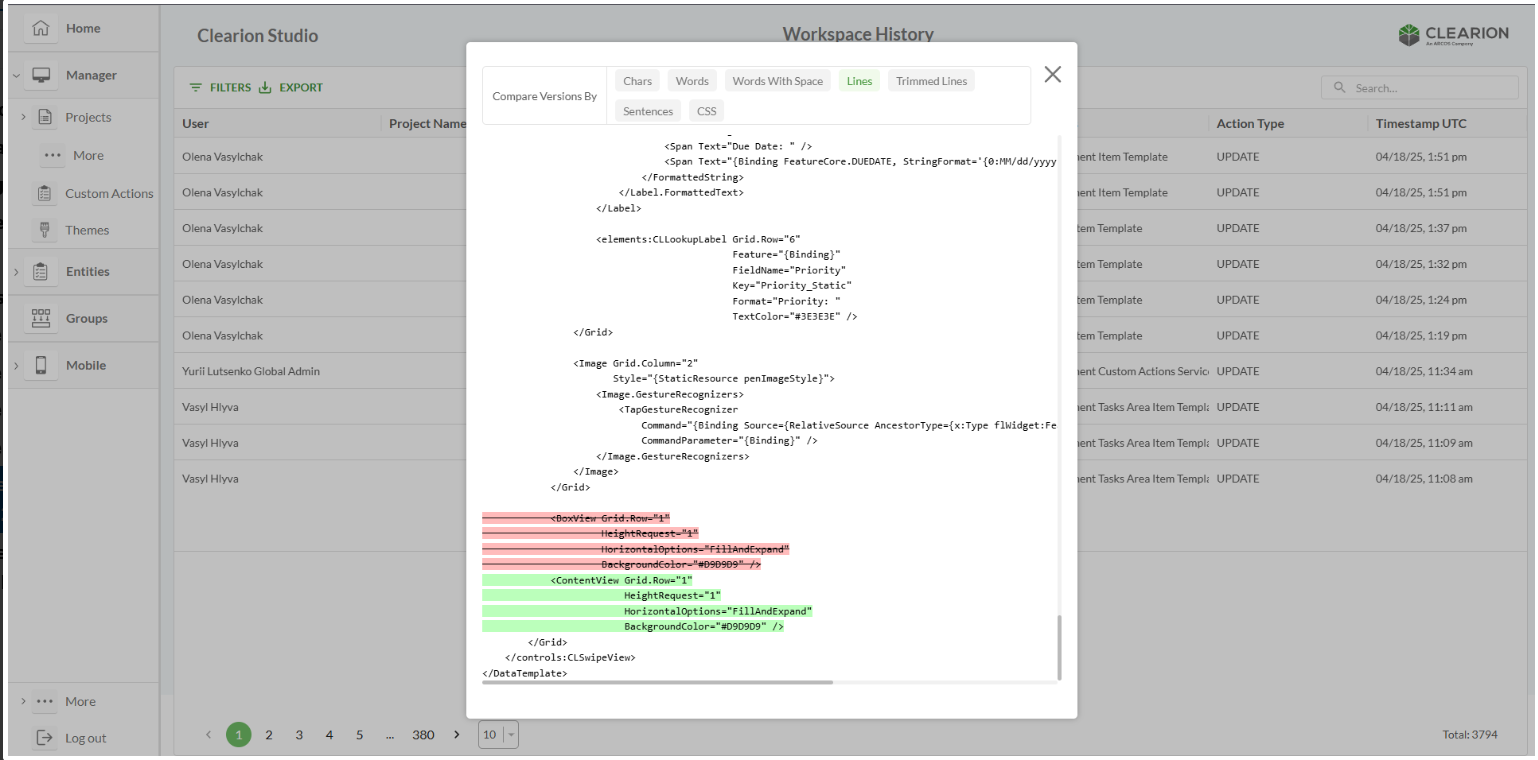
Task: Expand the Mobile sidebar section
Action: pyautogui.click(x=16, y=366)
